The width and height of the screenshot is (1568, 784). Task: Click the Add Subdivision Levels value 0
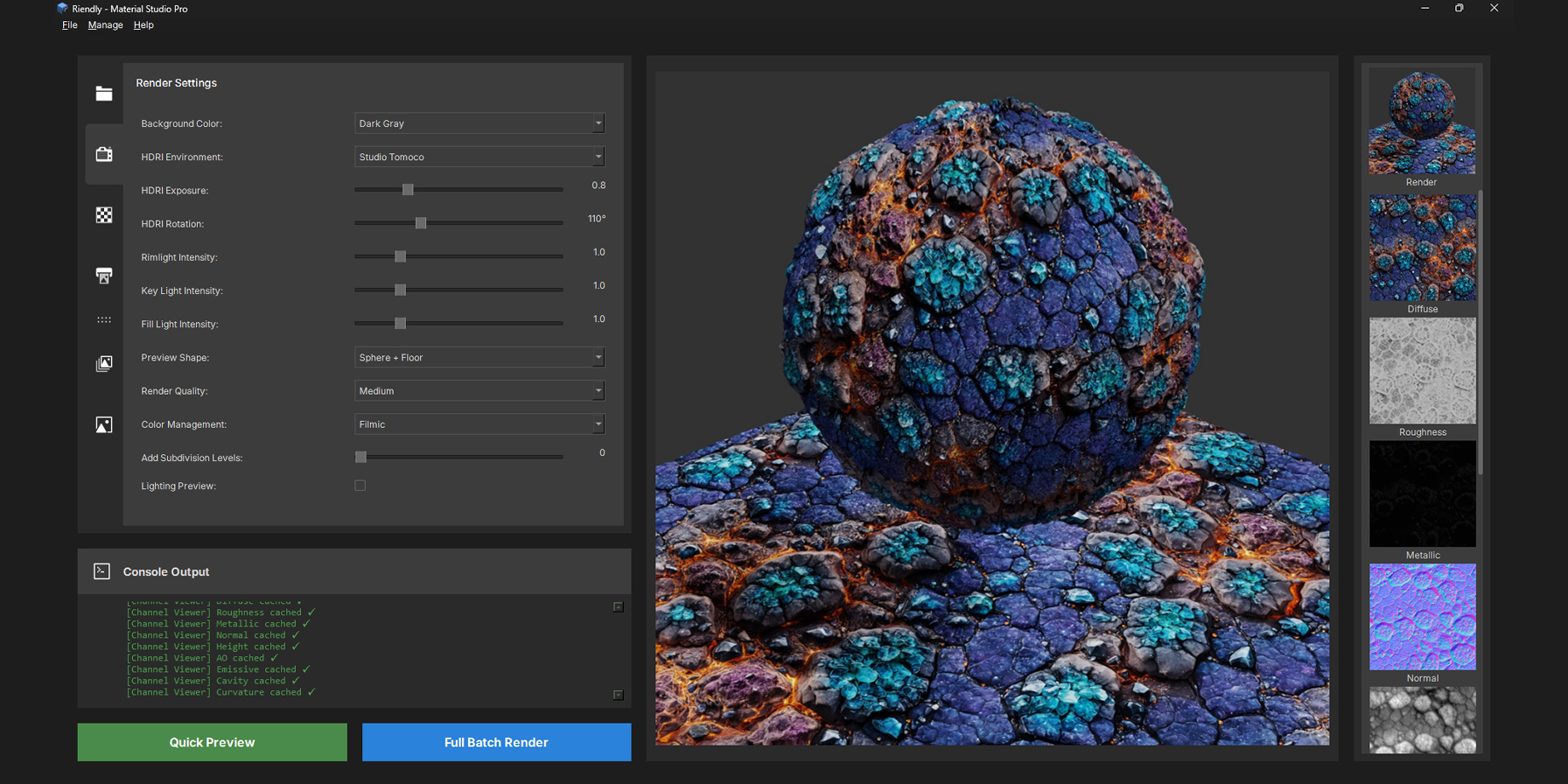tap(602, 453)
